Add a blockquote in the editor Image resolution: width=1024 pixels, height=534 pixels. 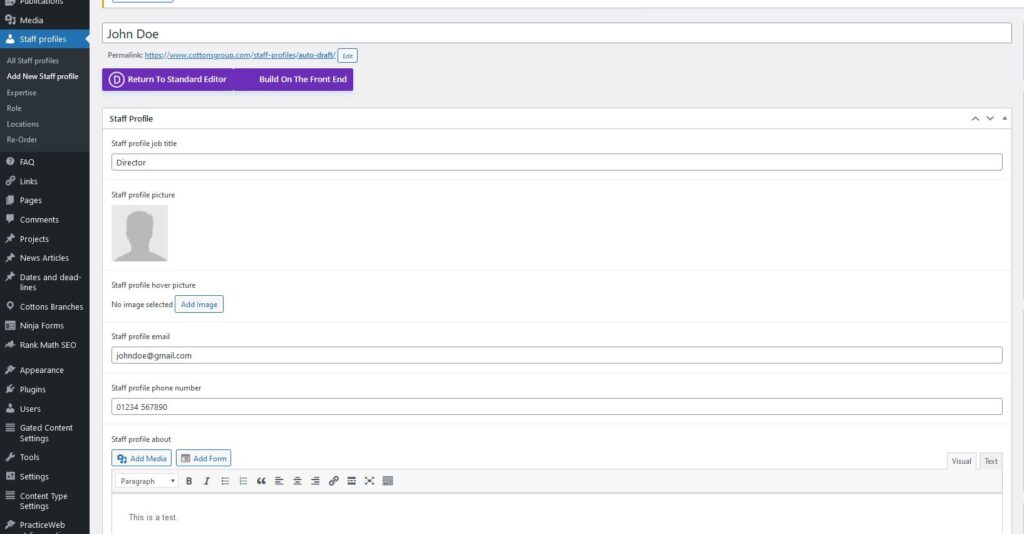[x=261, y=481]
